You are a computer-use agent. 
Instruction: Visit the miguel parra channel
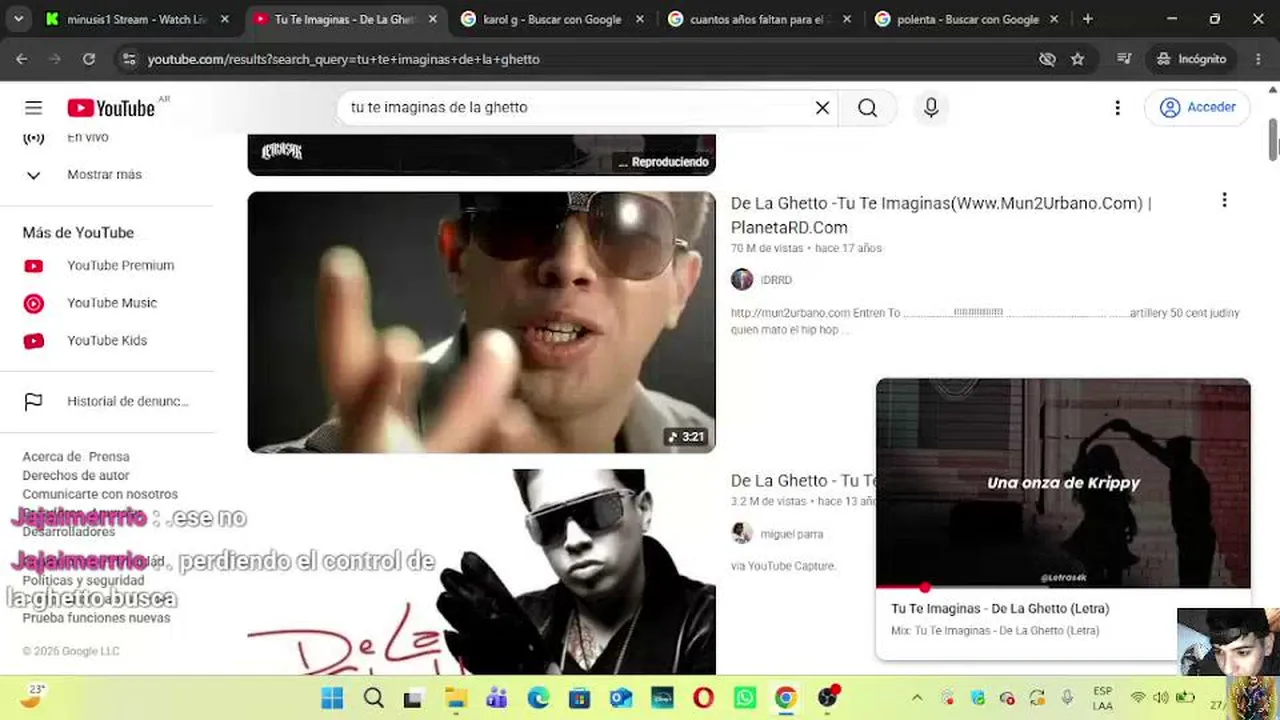792,534
